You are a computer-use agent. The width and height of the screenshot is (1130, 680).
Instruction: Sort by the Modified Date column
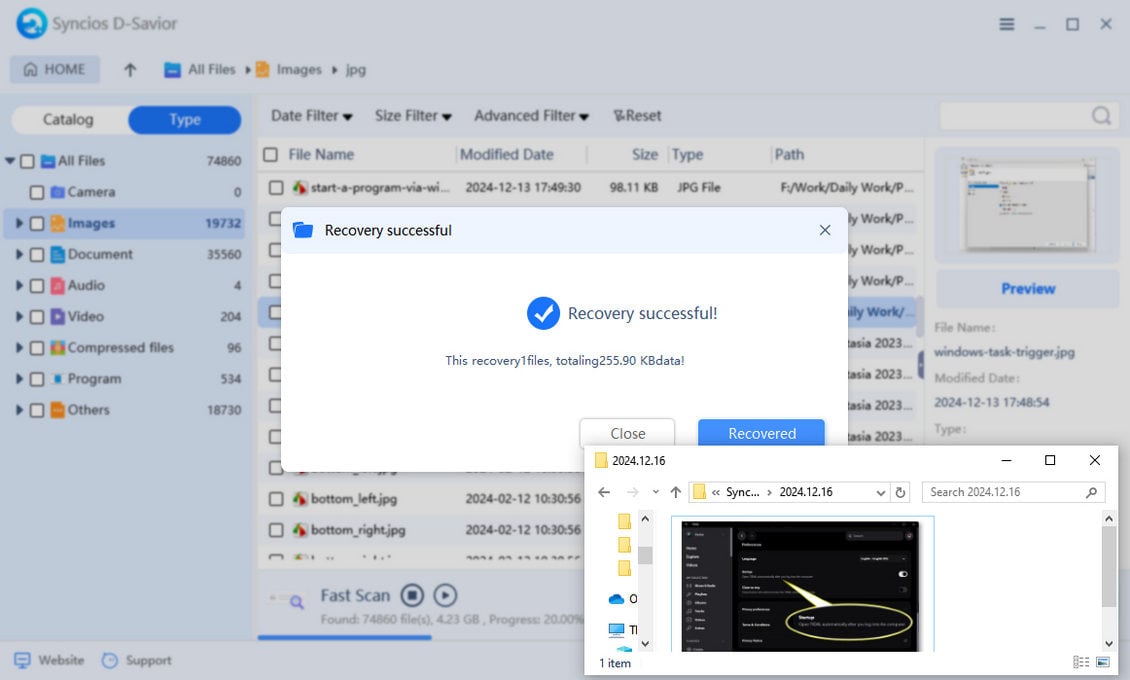(x=507, y=155)
